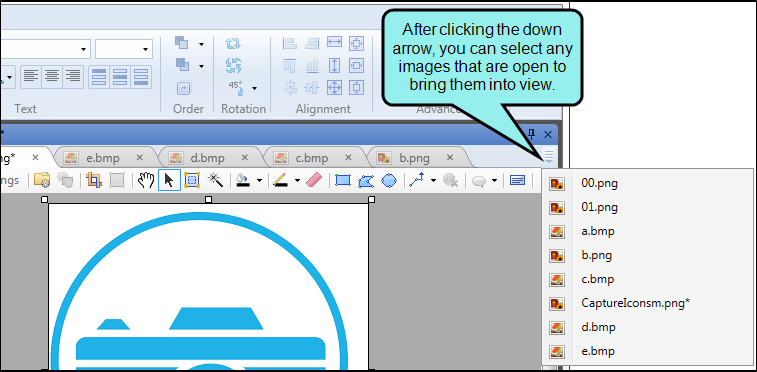This screenshot has height=372, width=757.
Task: Select the ellipse shape tool
Action: [389, 180]
